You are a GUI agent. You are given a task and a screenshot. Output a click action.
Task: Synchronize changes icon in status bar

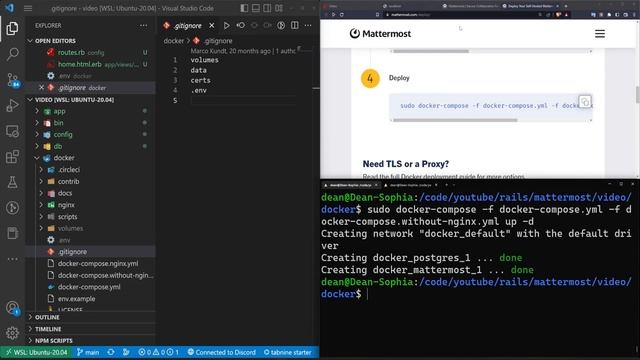(x=111, y=352)
